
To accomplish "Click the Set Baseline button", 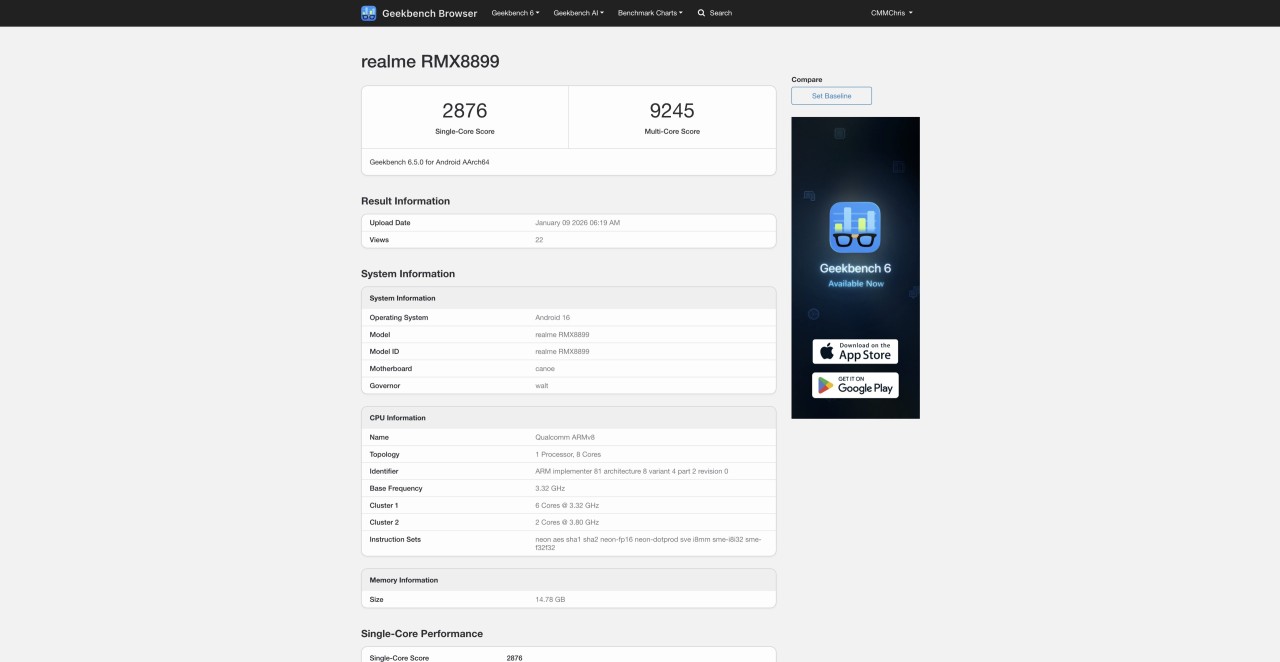I will pos(831,95).
